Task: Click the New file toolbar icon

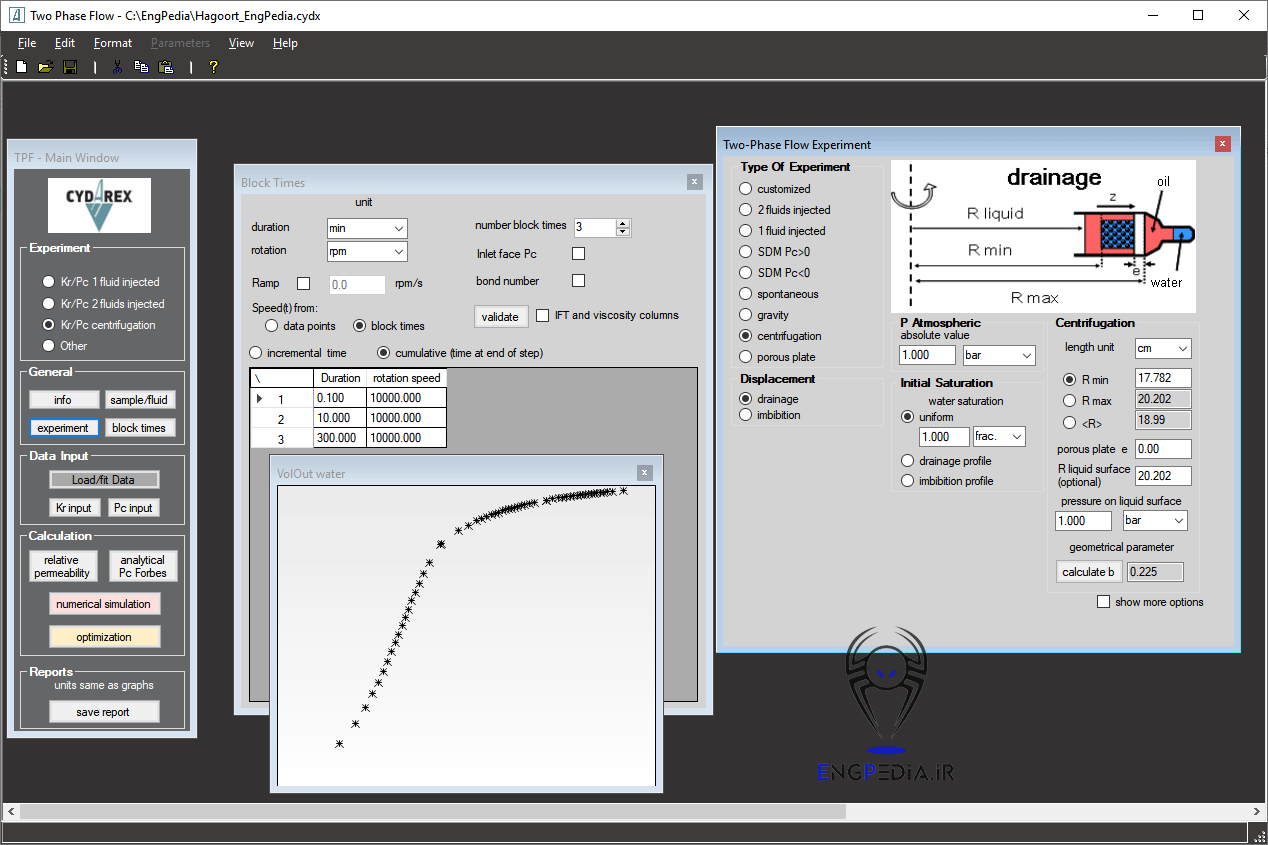Action: (x=21, y=67)
